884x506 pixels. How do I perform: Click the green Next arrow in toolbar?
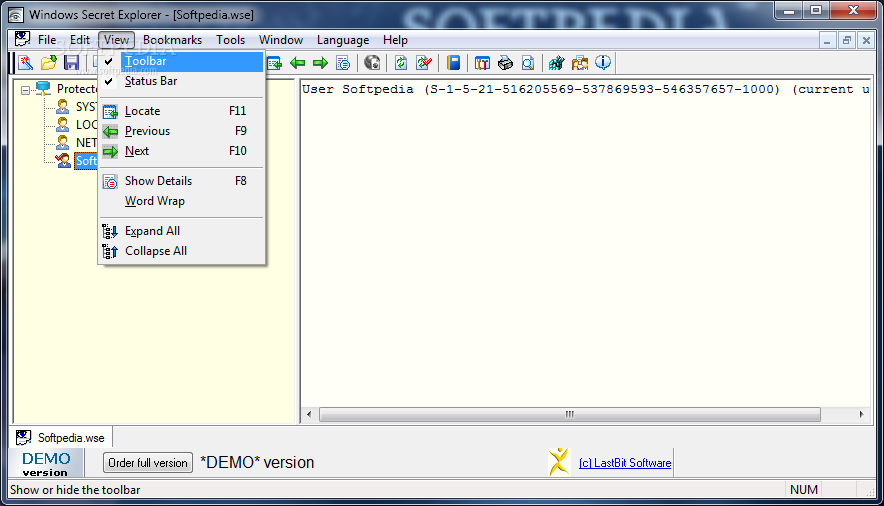tap(320, 63)
